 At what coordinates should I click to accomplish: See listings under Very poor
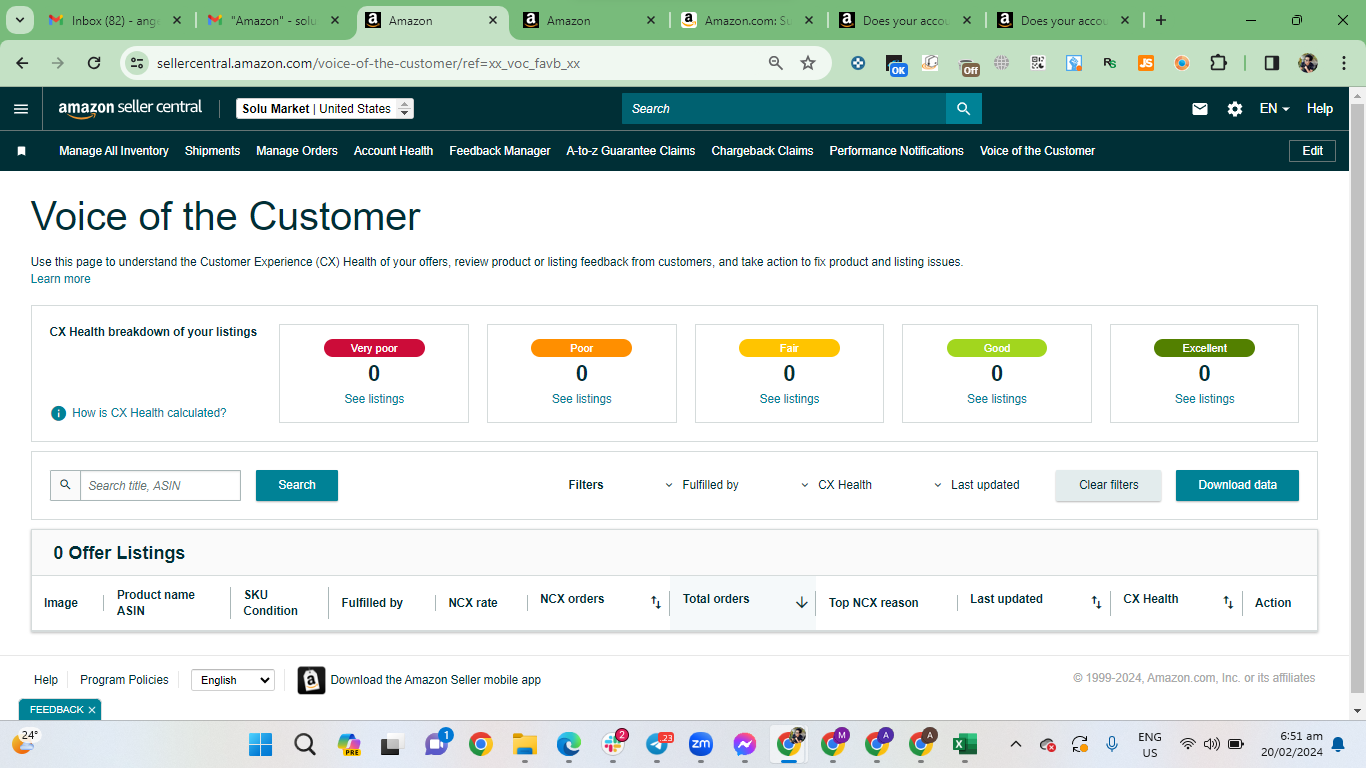click(x=374, y=399)
